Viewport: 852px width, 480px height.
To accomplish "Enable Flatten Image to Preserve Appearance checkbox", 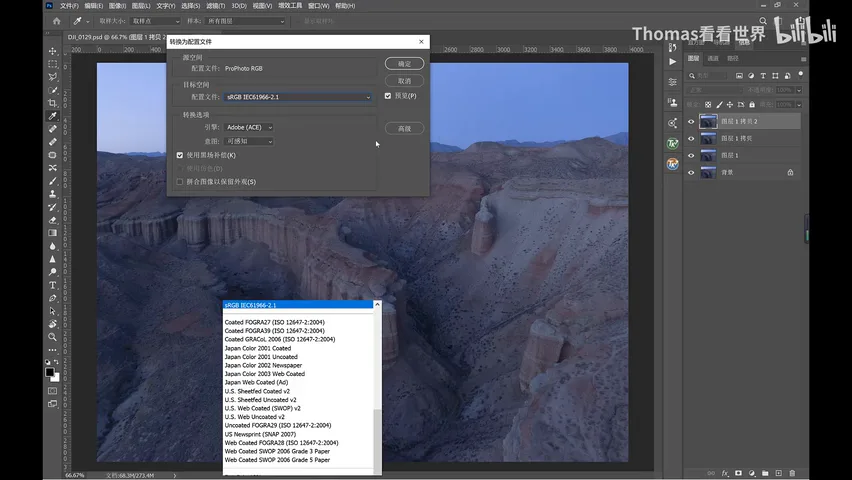I will pyautogui.click(x=180, y=182).
